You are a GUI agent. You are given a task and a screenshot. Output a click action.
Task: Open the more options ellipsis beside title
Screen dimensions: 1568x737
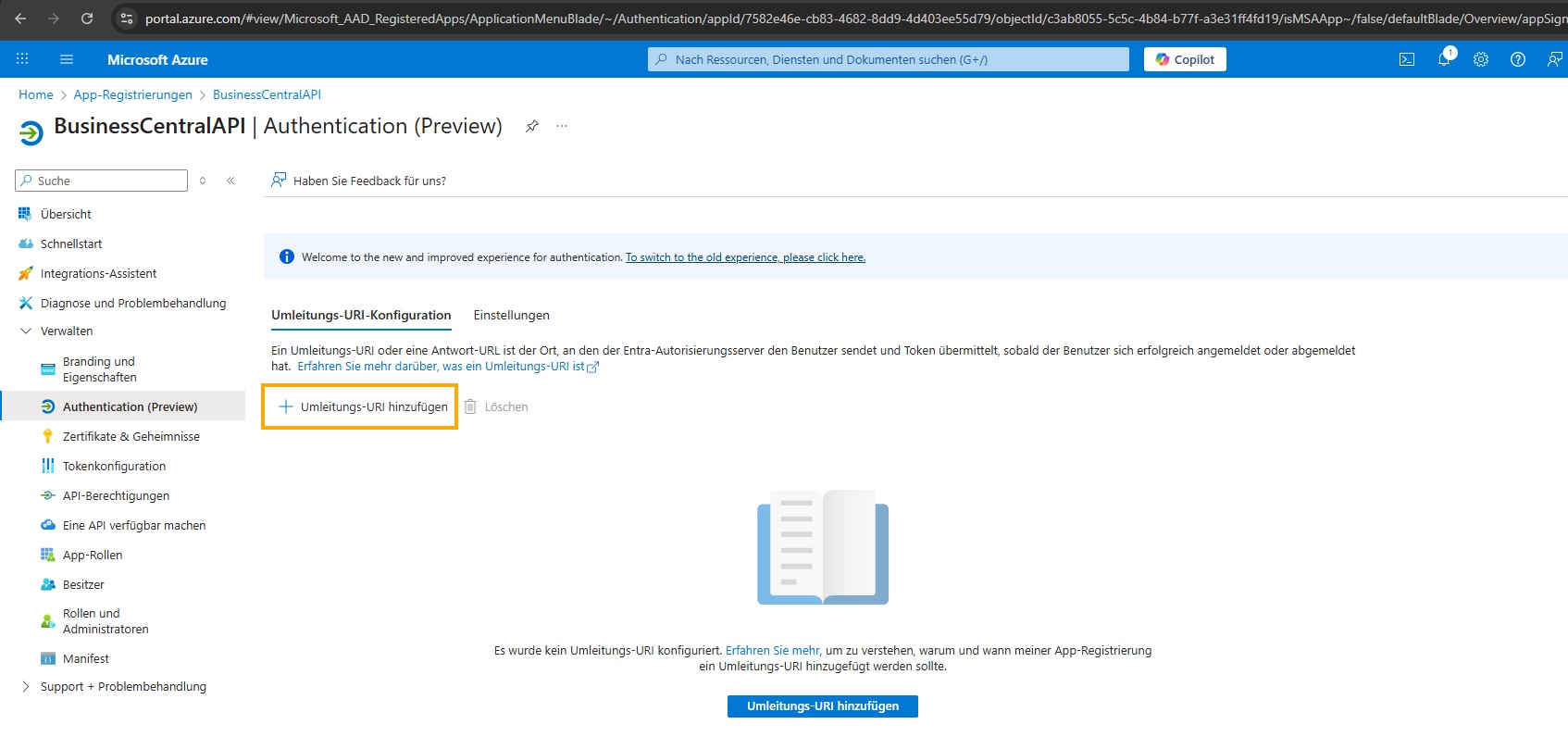(x=562, y=126)
